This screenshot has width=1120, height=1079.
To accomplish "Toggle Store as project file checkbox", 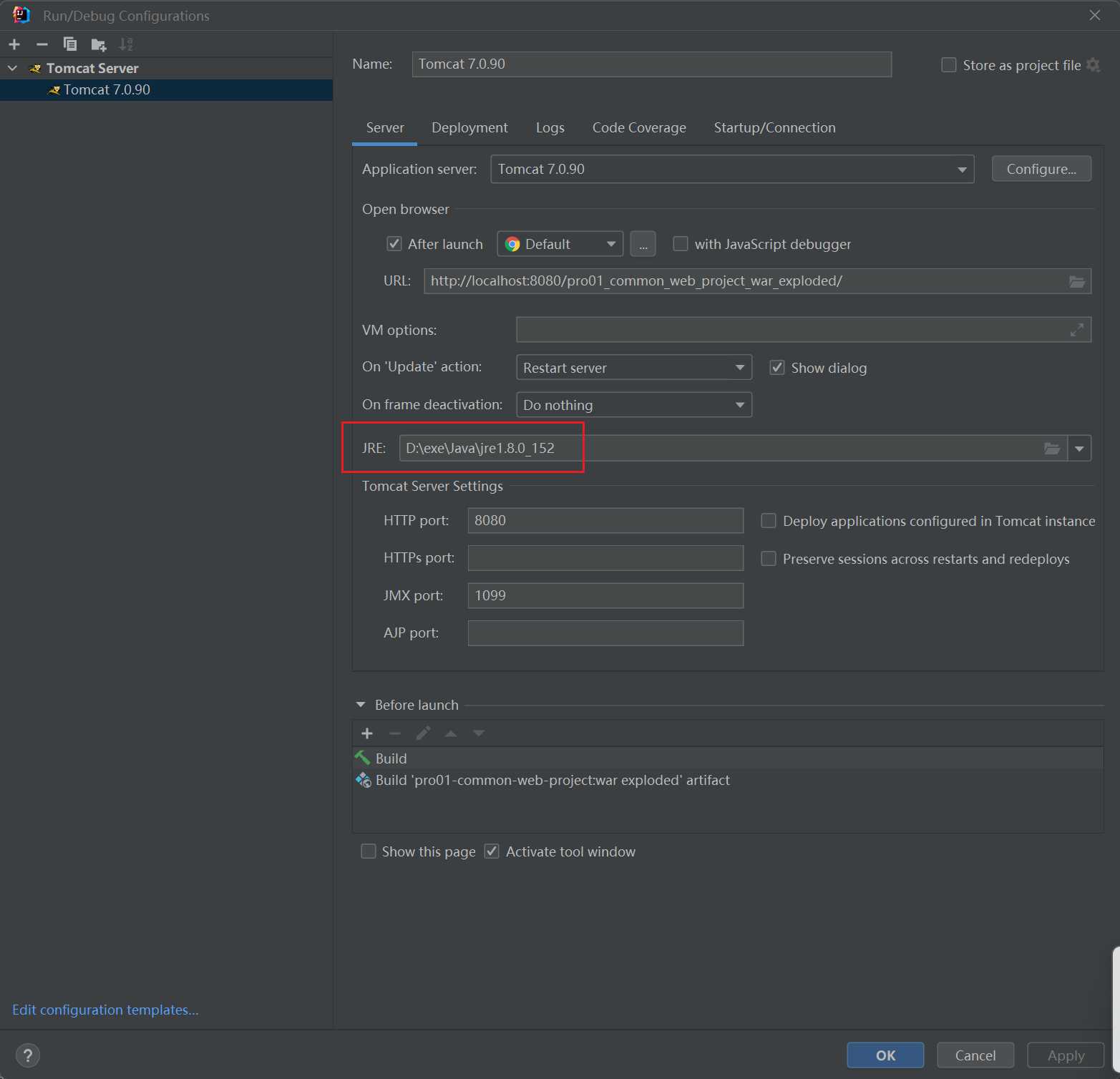I will [949, 65].
